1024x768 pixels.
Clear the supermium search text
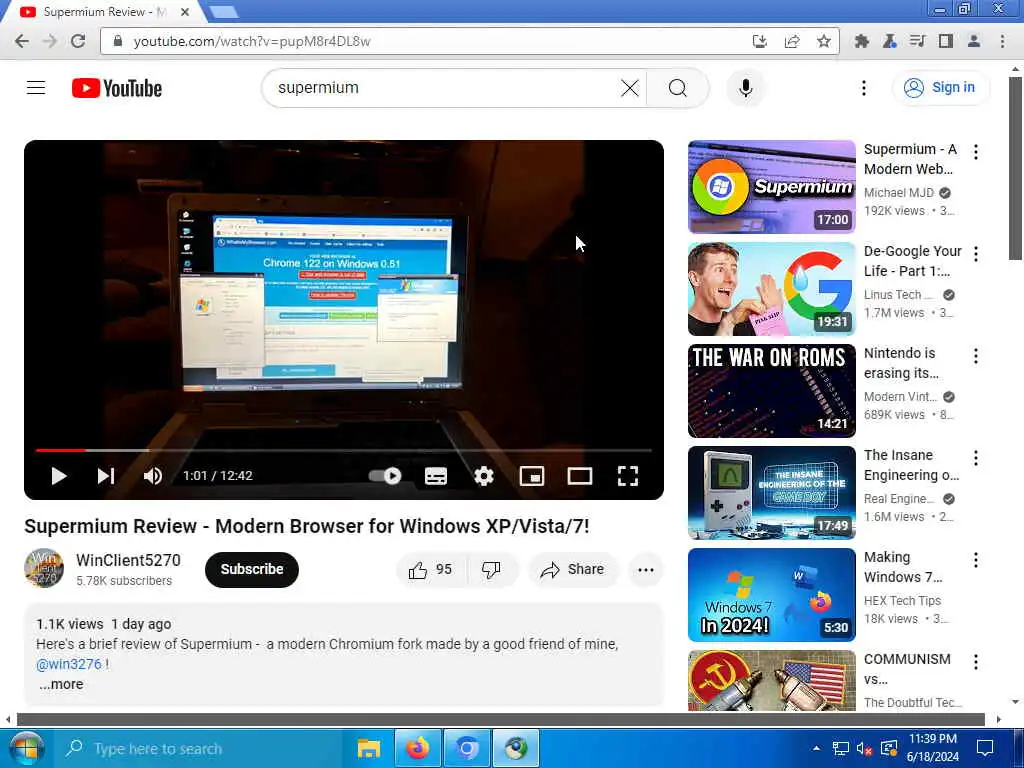[630, 88]
